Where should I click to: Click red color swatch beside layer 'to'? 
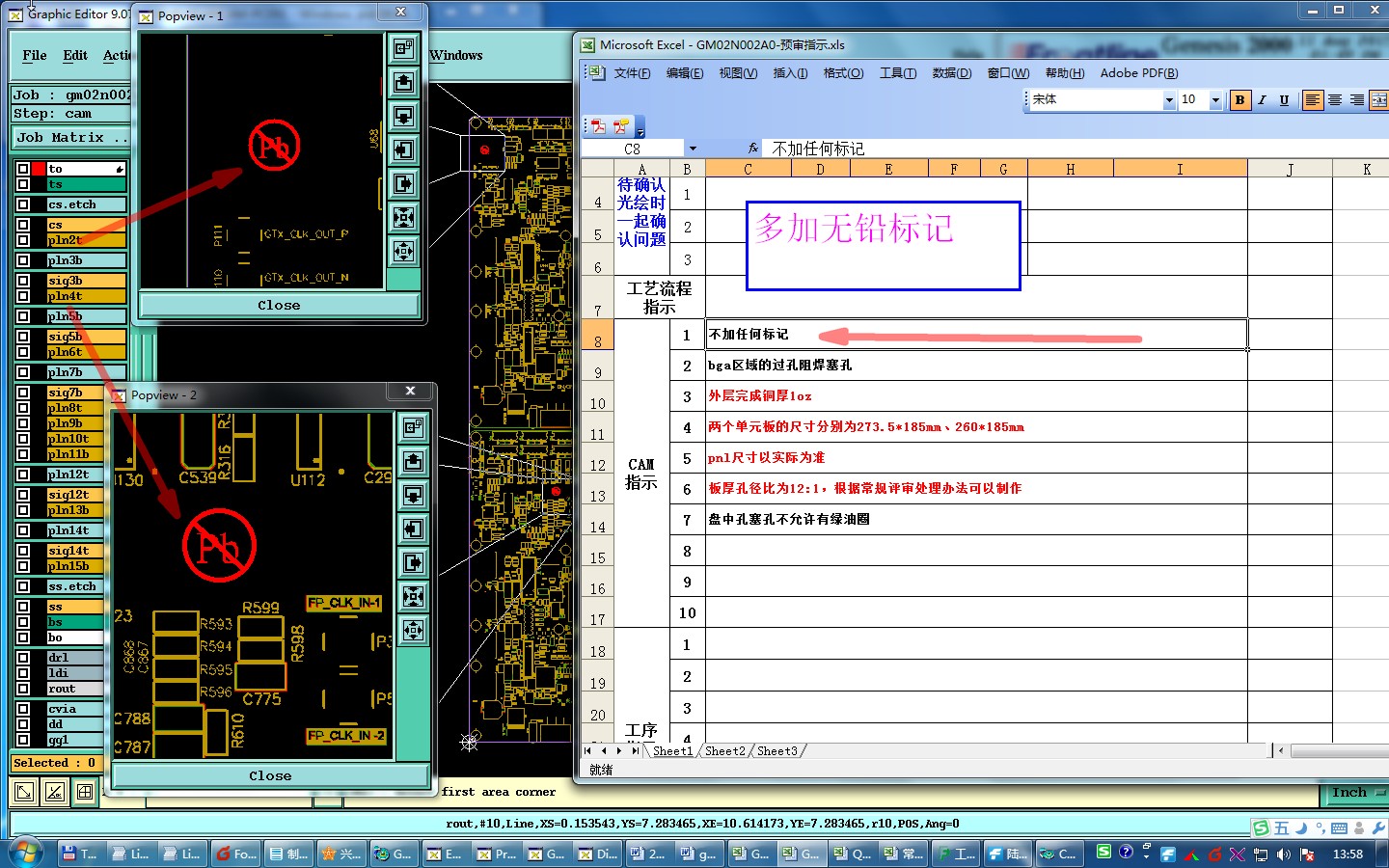[39, 169]
